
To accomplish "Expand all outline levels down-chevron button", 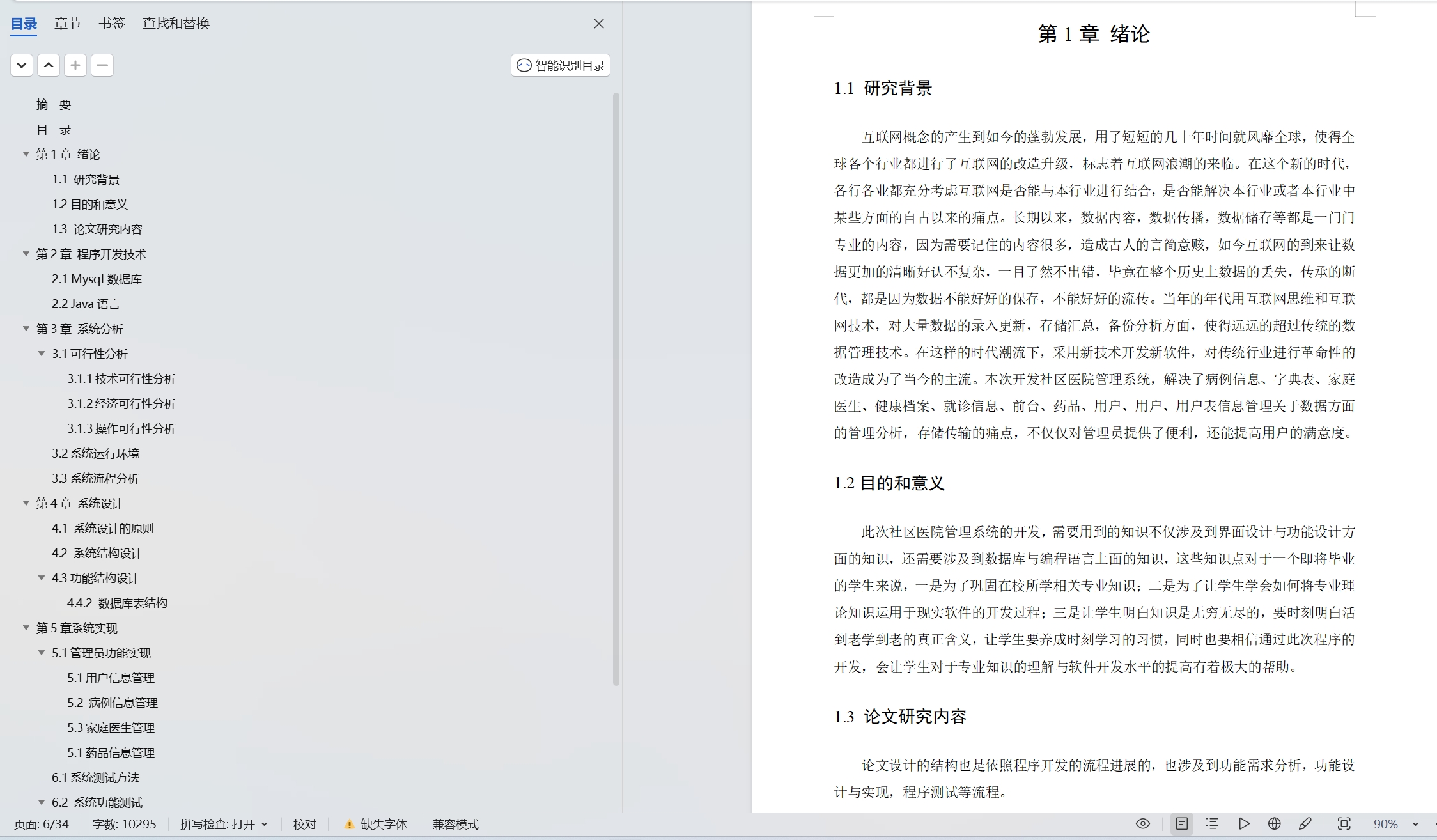I will point(22,65).
